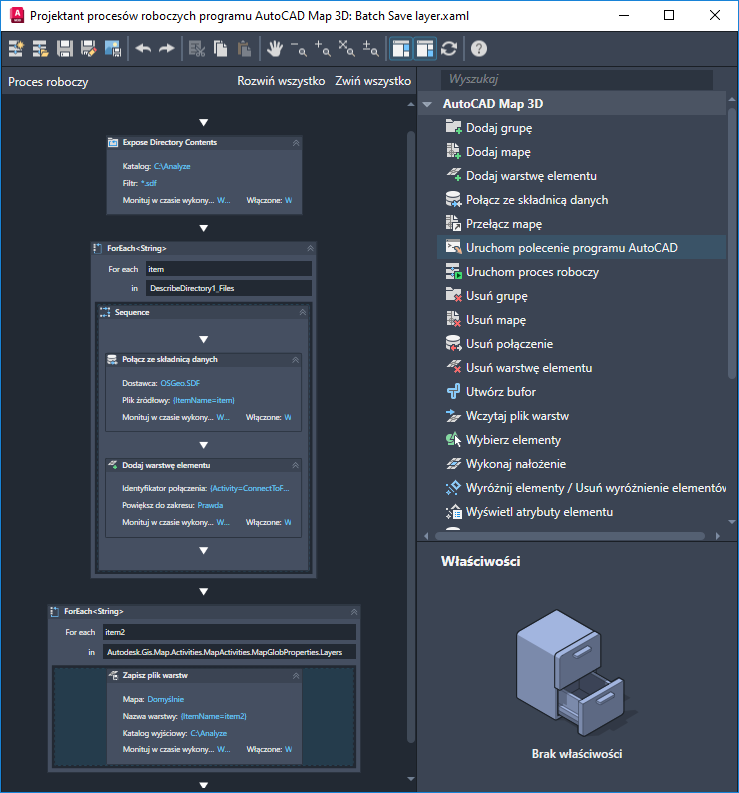Collapse the first ForEach<String> block
The image size is (739, 793).
point(311,248)
